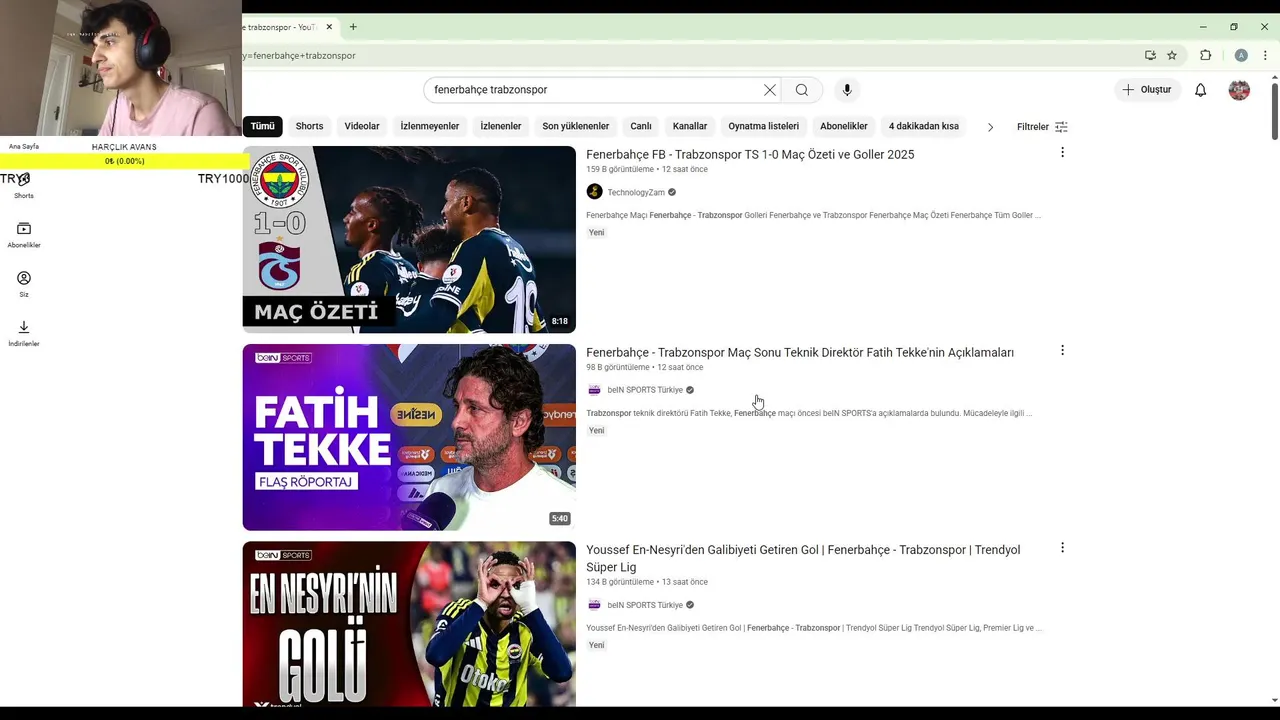Viewport: 1280px width, 720px height.
Task: Select the Son yüklenenler filter chip
Action: (x=576, y=127)
